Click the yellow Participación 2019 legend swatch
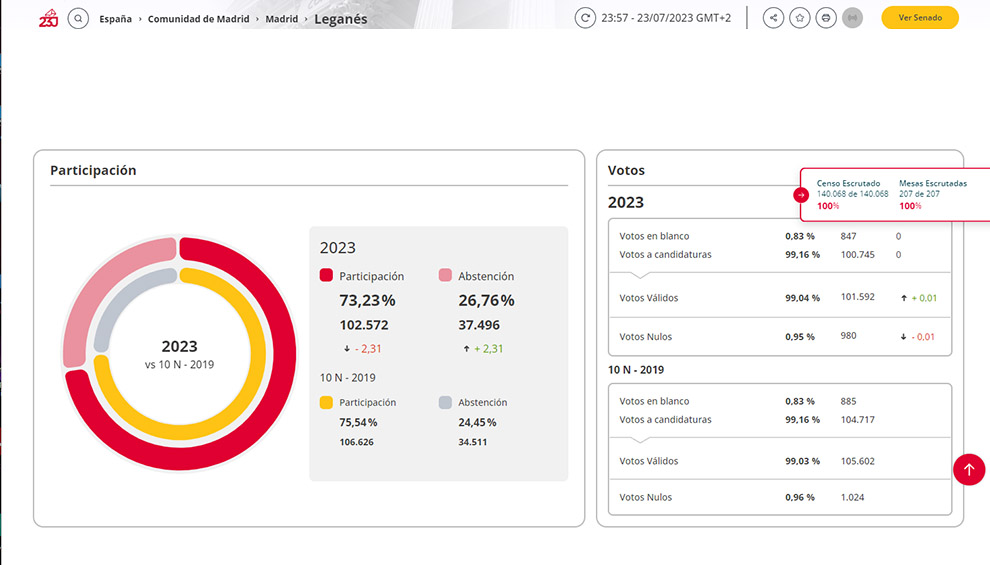The width and height of the screenshot is (990, 565). [x=326, y=402]
